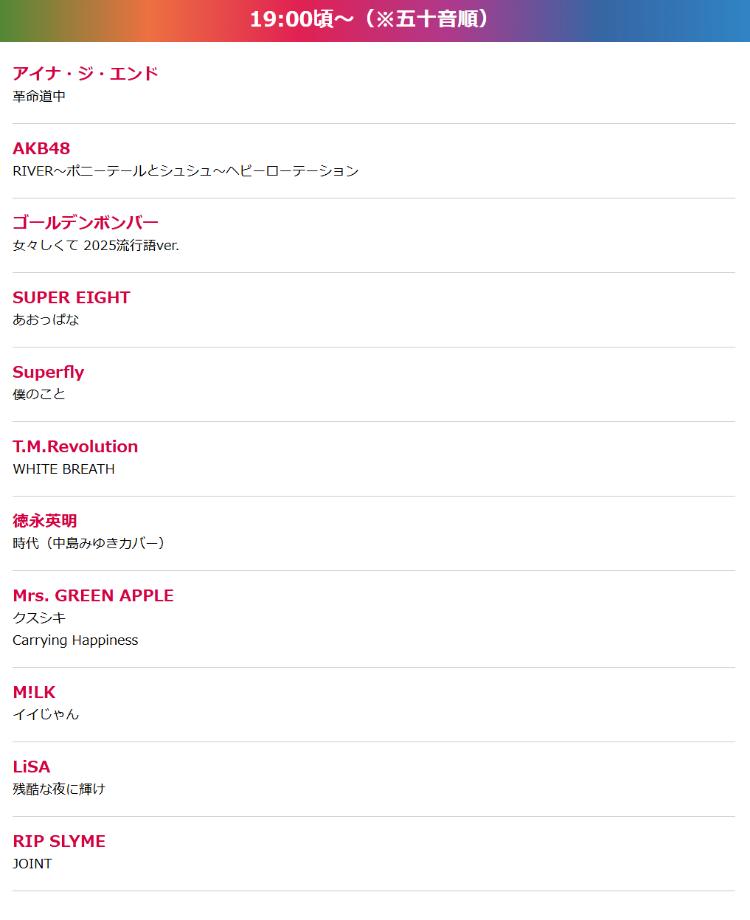This screenshot has height=920, width=750.
Task: Select the JOINT song title
Action: pos(32,864)
